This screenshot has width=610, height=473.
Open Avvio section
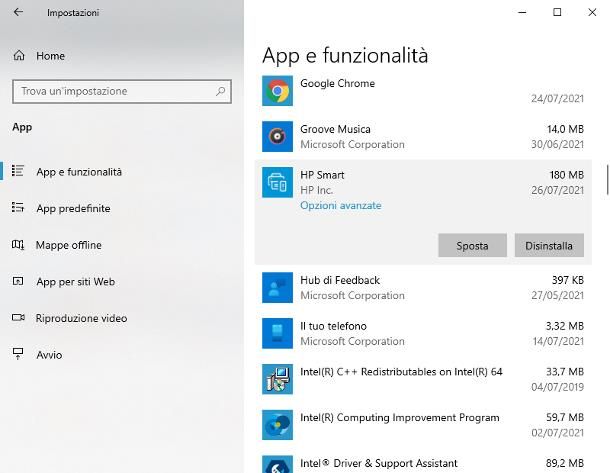(49, 355)
